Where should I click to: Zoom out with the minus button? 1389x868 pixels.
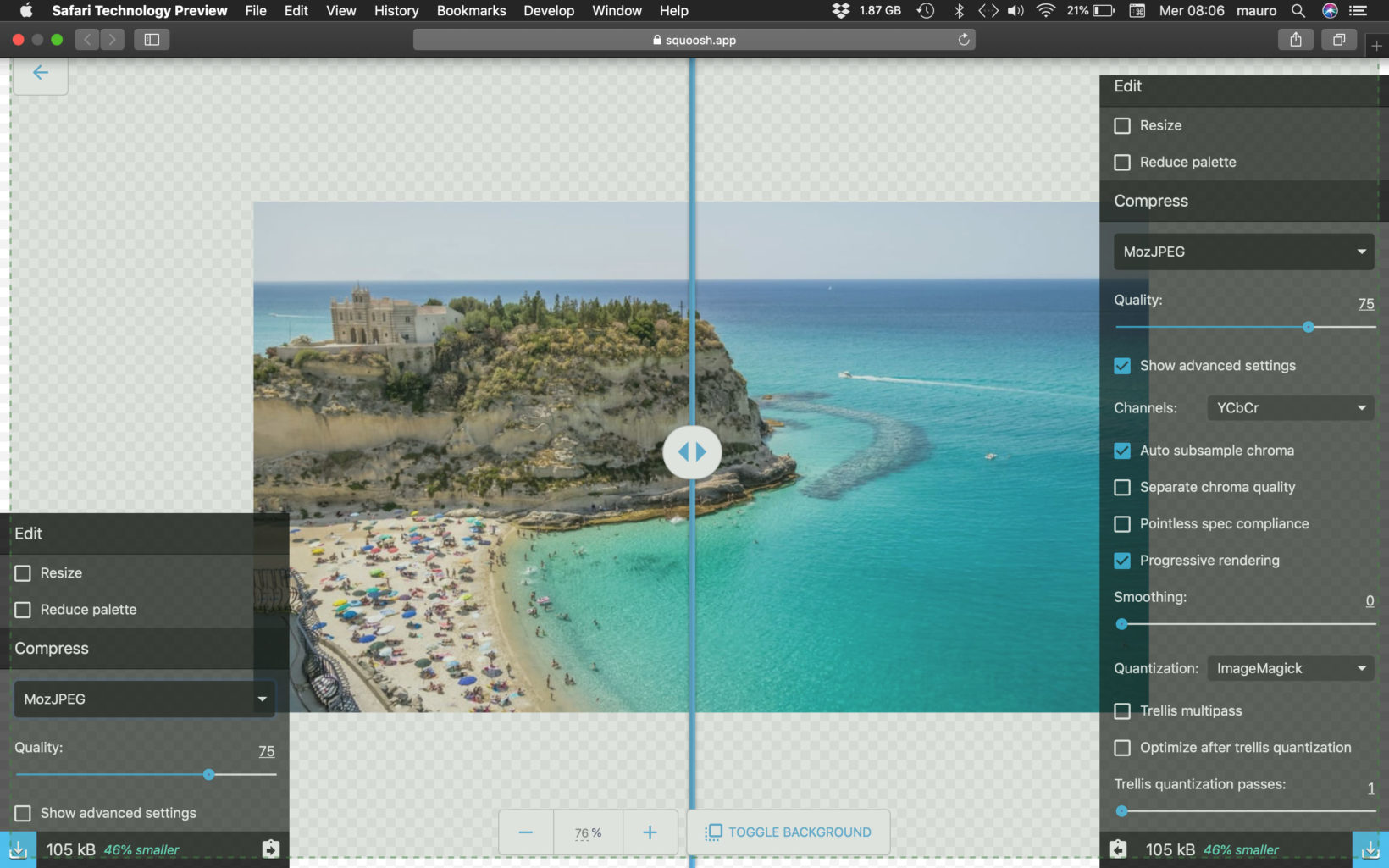coord(526,832)
